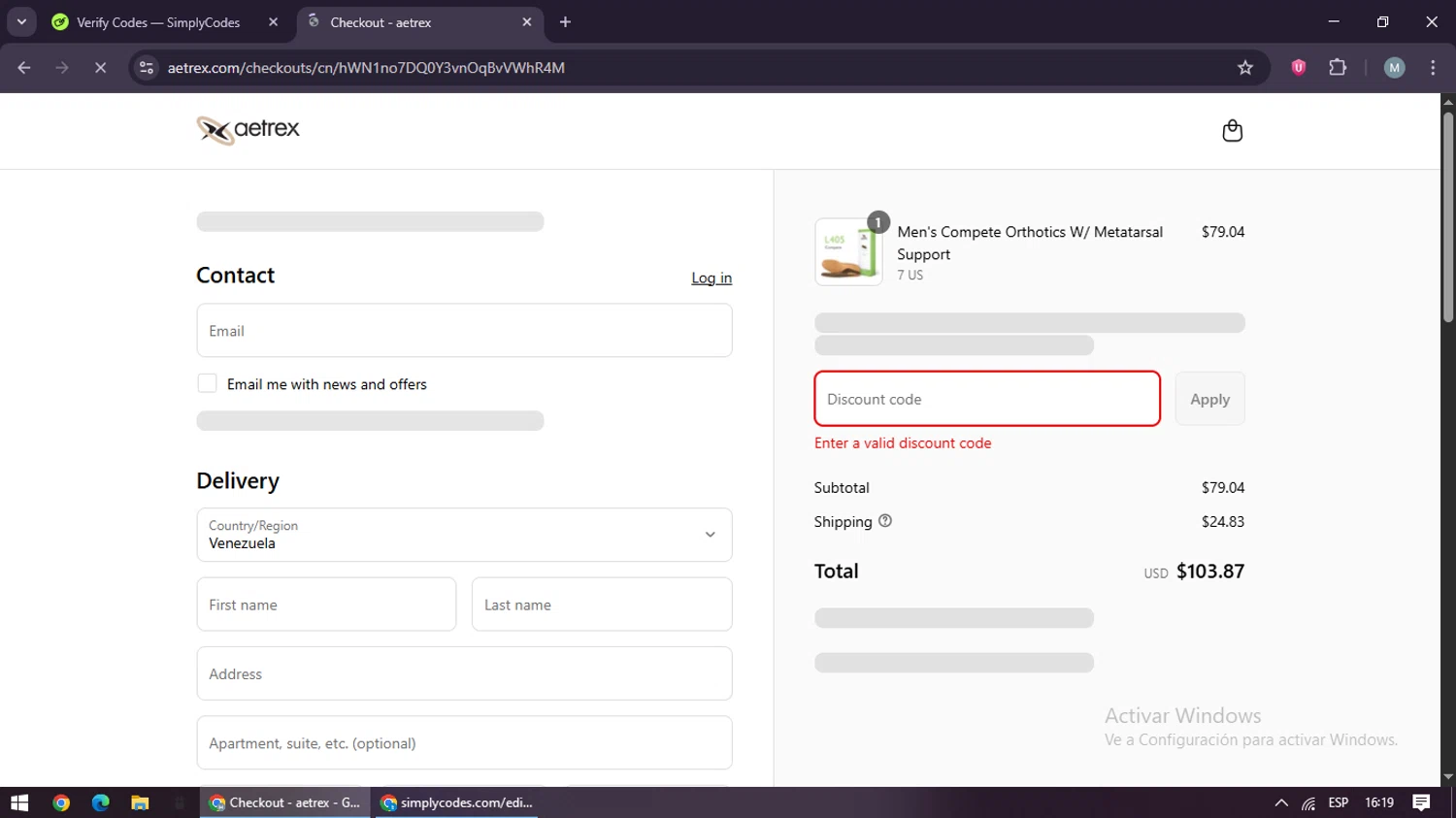1456x818 pixels.
Task: Bookmark this page with the star icon
Action: coord(1245,68)
